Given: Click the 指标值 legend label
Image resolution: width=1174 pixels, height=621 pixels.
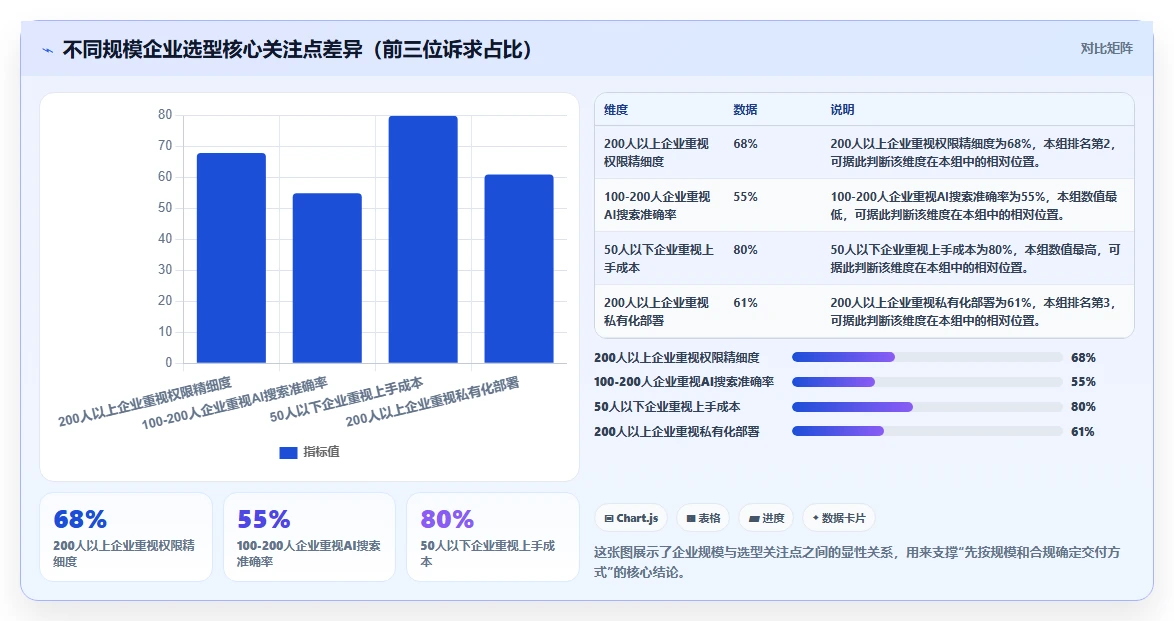Looking at the screenshot, I should 321,452.
